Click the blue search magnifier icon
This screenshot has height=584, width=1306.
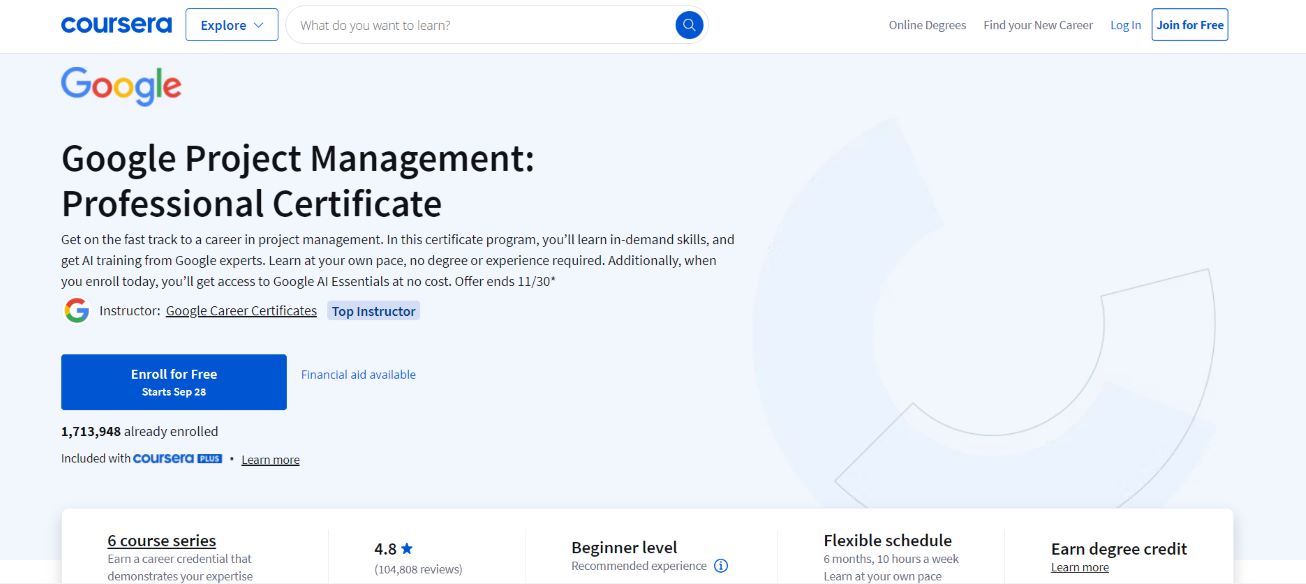[x=689, y=25]
